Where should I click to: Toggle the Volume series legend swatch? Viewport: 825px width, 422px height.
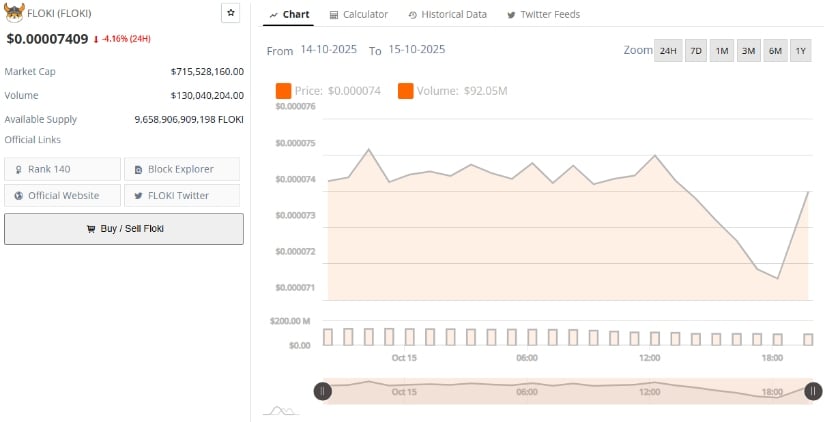pos(406,91)
